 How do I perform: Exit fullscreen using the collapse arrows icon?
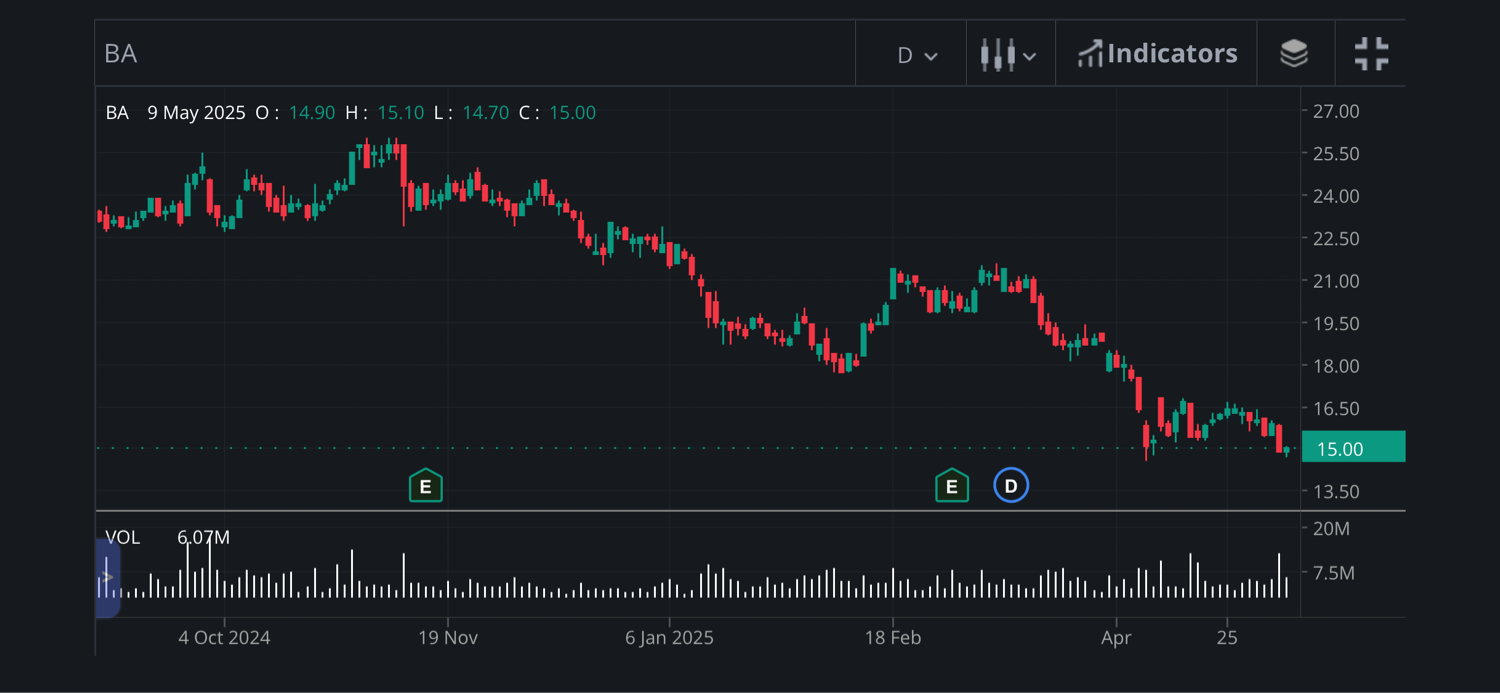[1371, 53]
